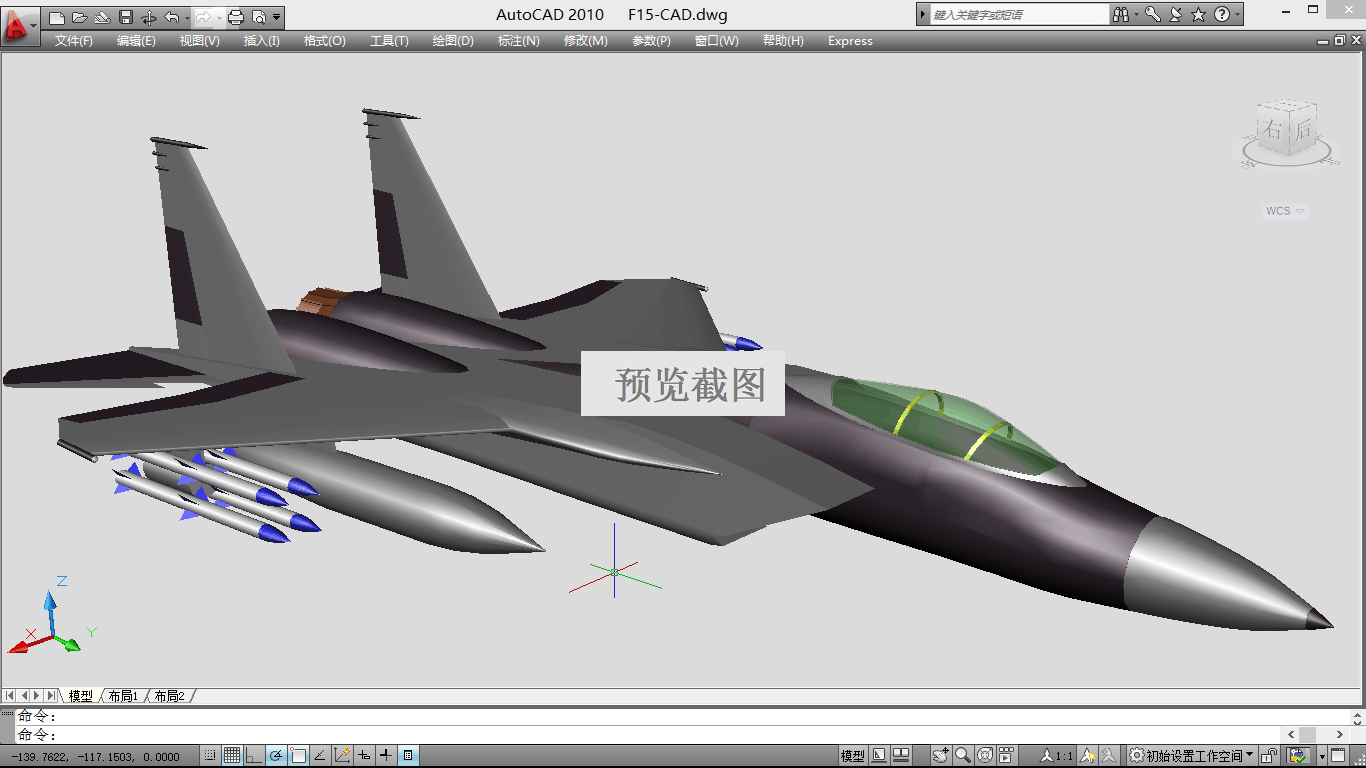This screenshot has height=768, width=1366.
Task: Click the key Subscription Center icon
Action: coord(1153,15)
